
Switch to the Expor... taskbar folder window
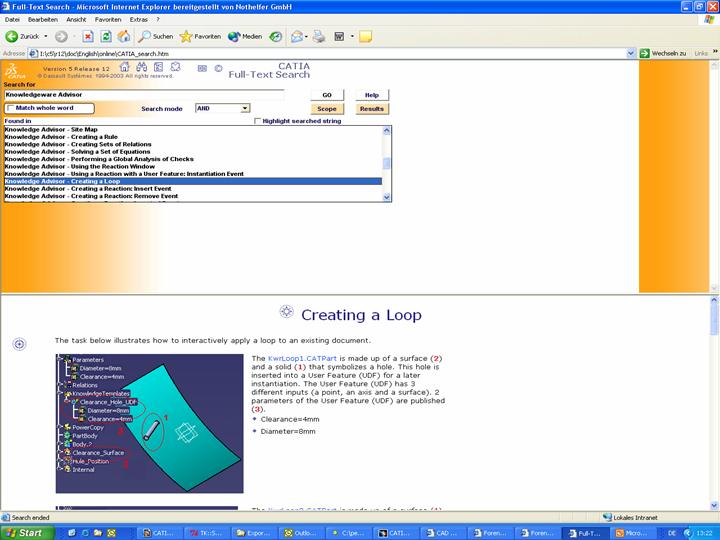[x=254, y=533]
